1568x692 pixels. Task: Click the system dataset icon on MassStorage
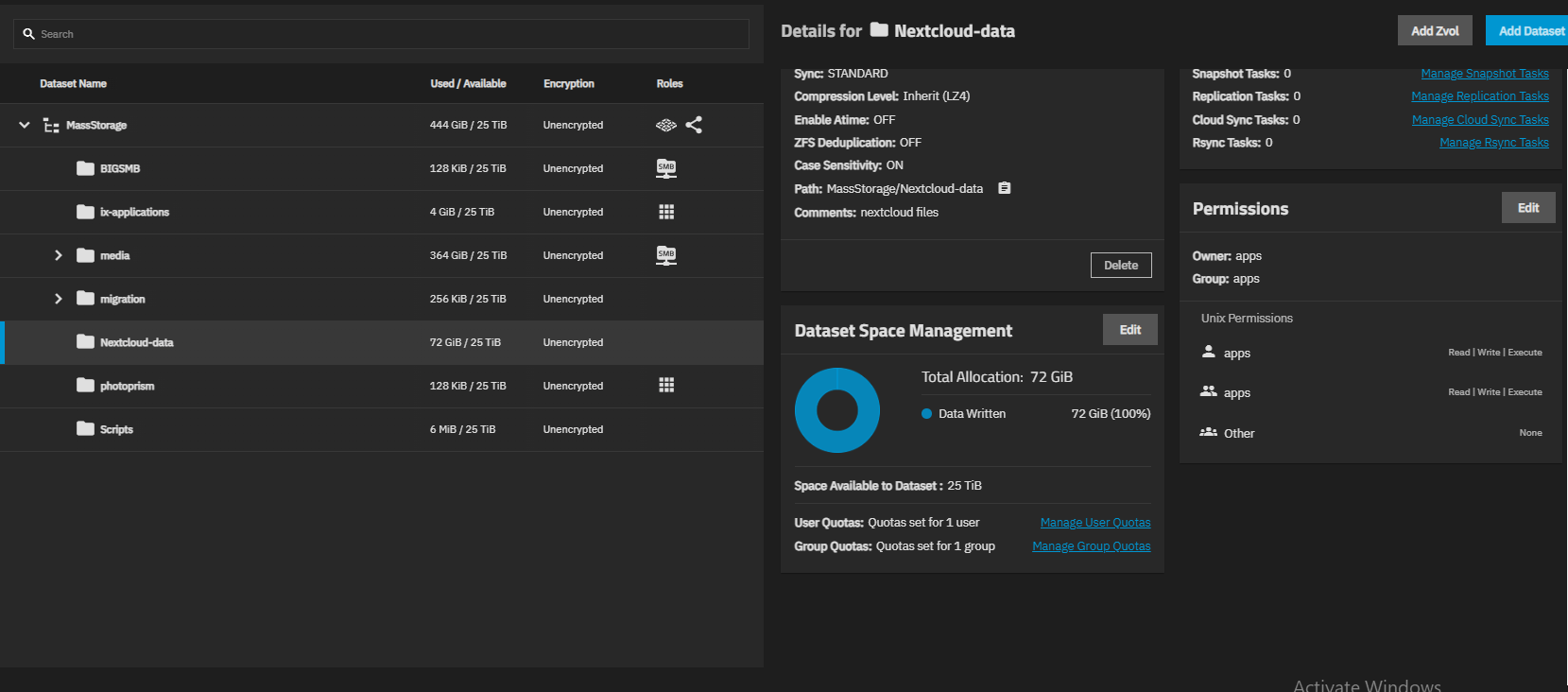click(666, 125)
